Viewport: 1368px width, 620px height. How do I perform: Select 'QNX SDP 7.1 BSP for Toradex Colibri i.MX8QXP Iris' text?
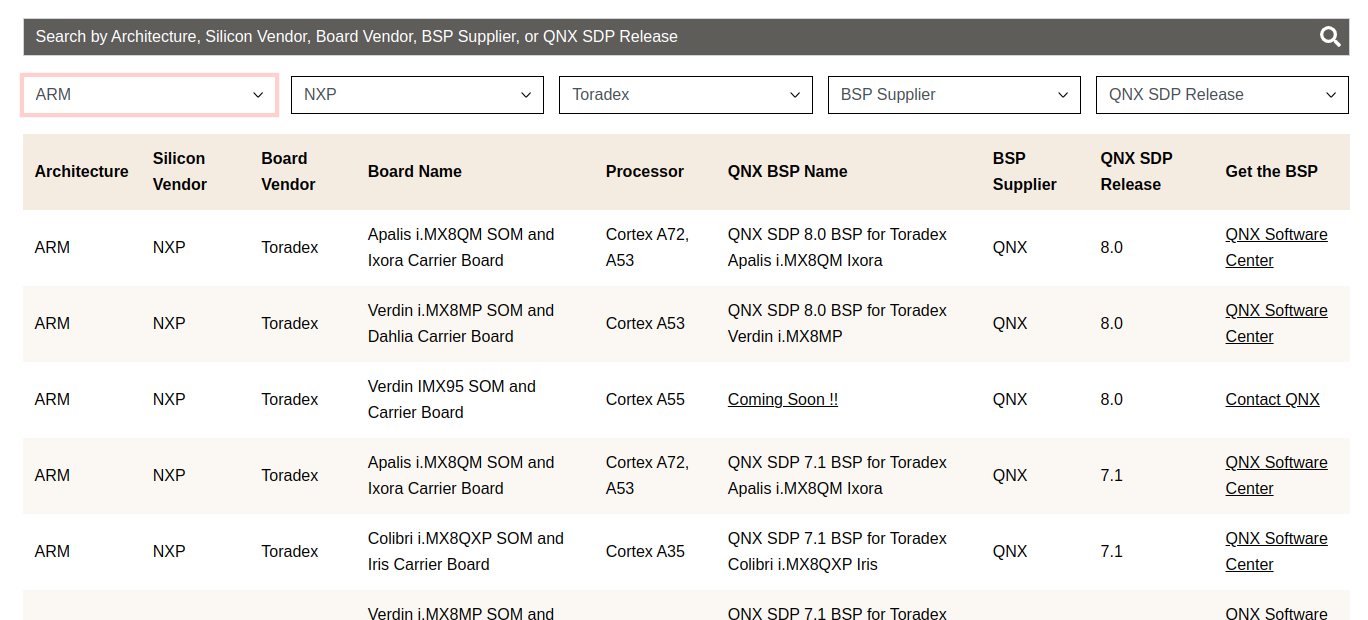click(x=837, y=551)
